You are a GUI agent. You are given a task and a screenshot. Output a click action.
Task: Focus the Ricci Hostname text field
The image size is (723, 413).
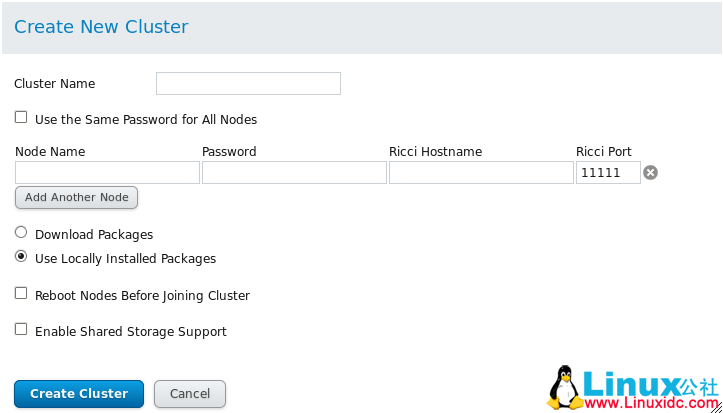click(481, 173)
